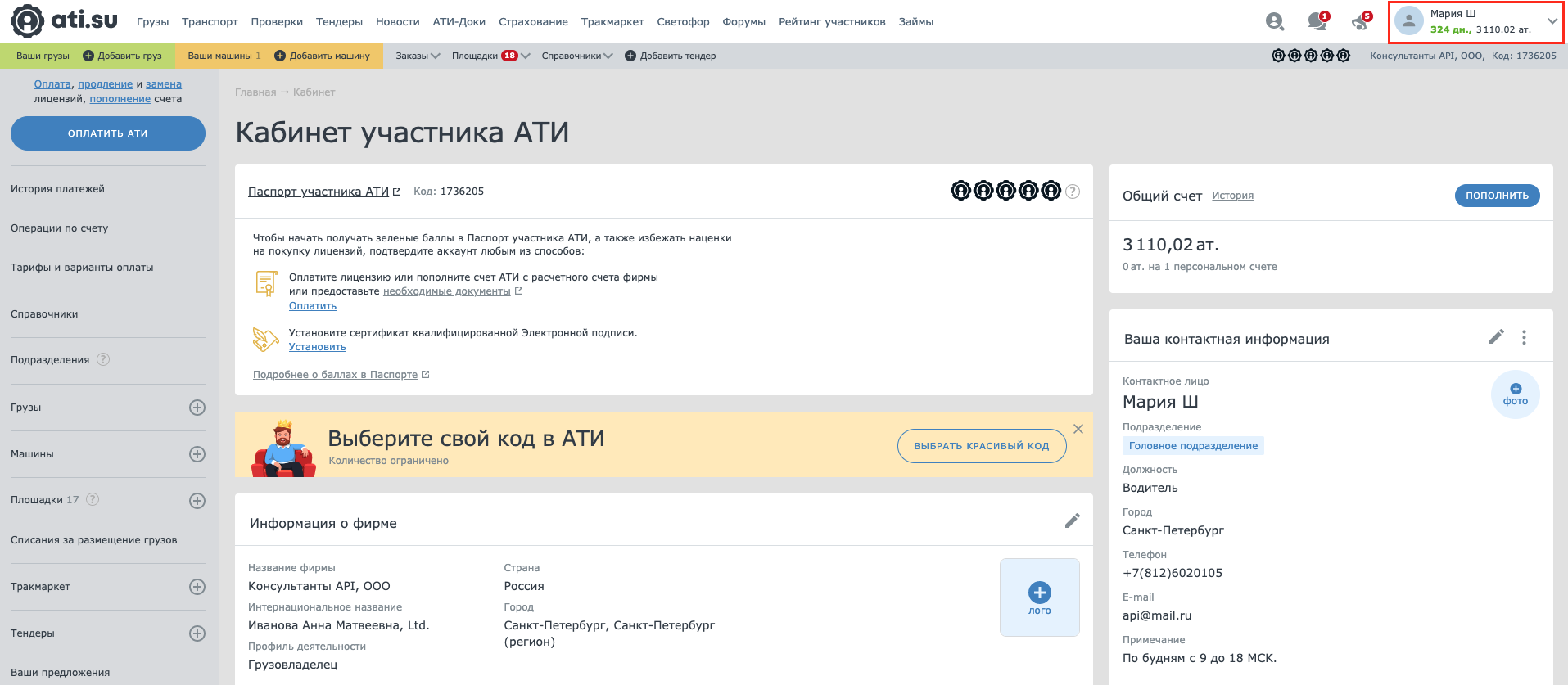
Task: Open the Светофор menu item
Action: 683,22
